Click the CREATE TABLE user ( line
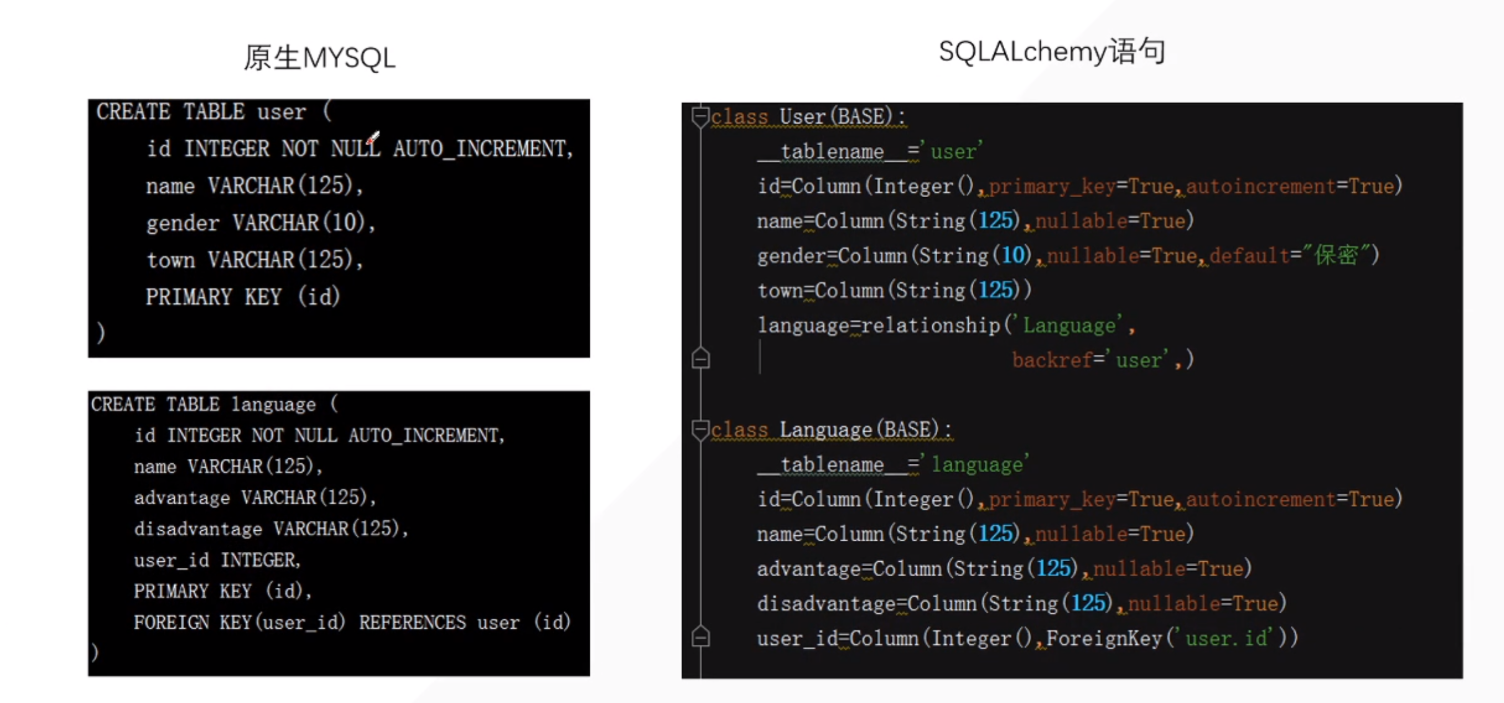This screenshot has width=1504, height=703. tap(214, 112)
